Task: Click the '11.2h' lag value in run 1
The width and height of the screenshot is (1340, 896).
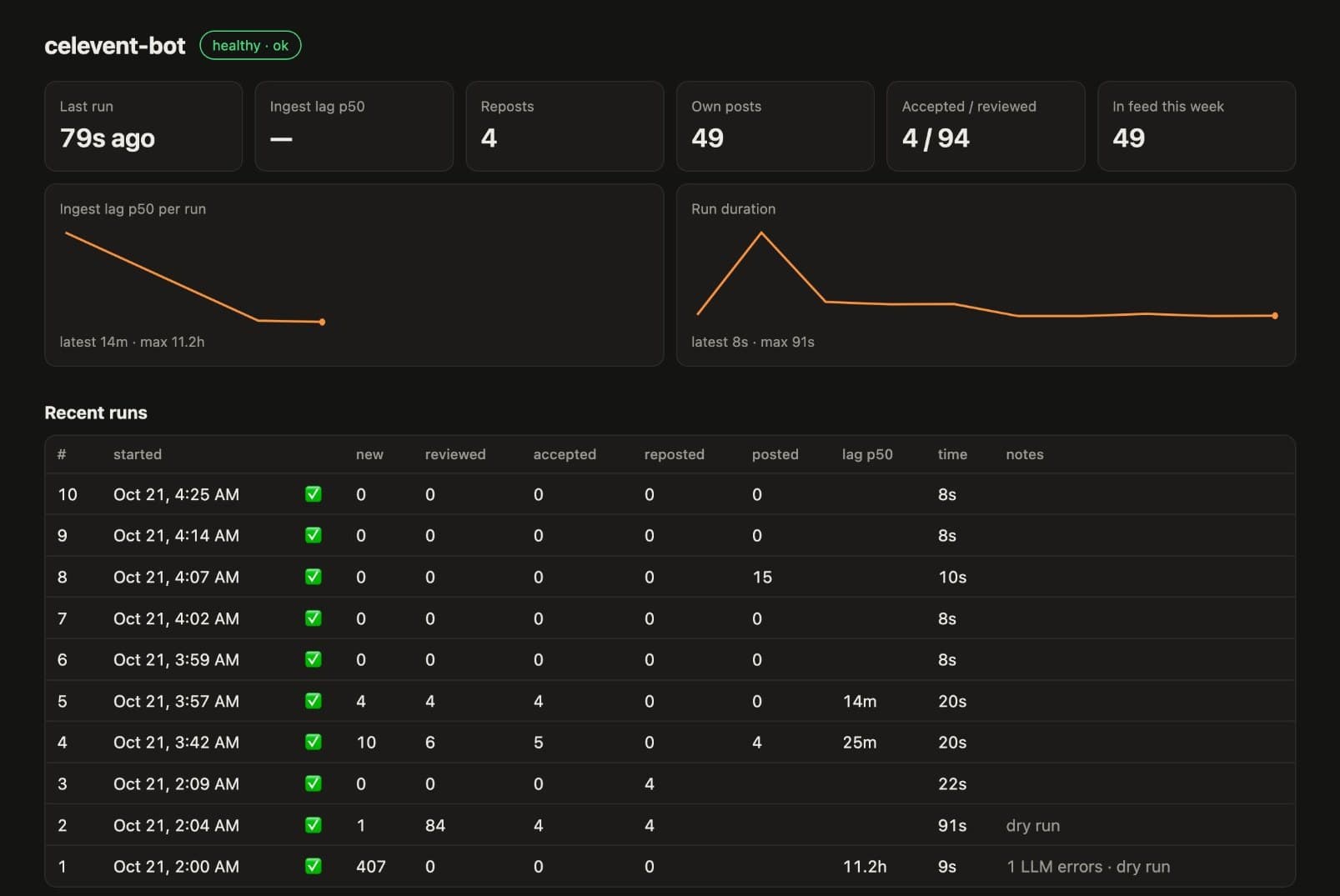Action: (x=865, y=866)
